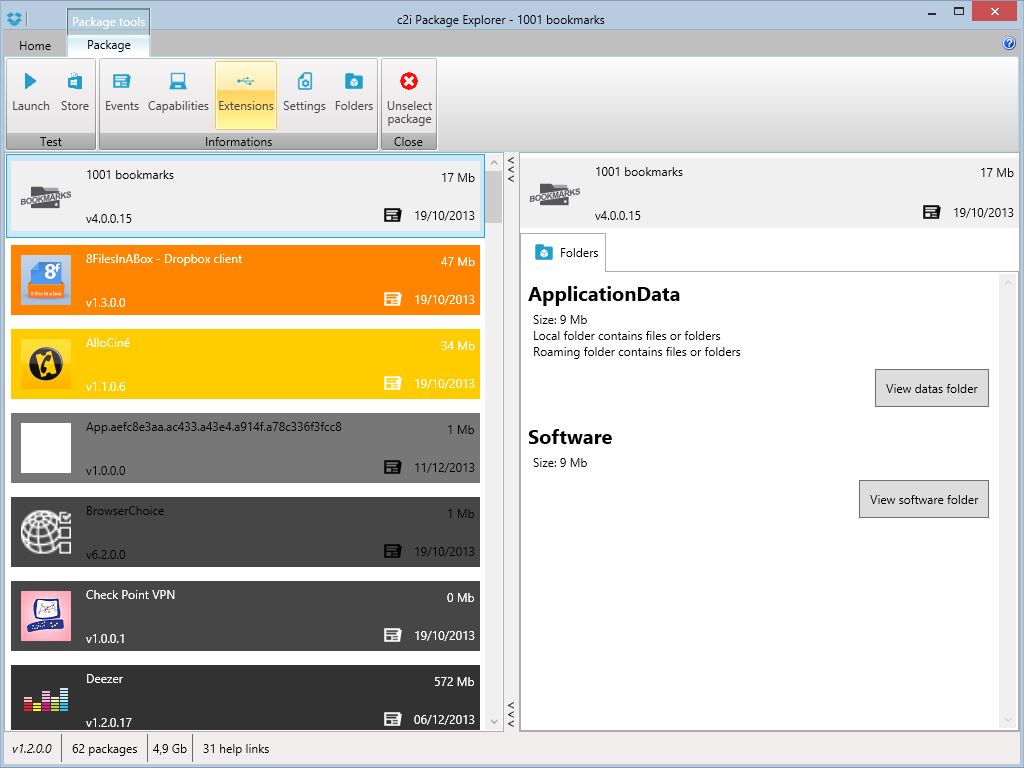Select the BrowserChoice package name
The width and height of the screenshot is (1024, 768).
(x=125, y=511)
